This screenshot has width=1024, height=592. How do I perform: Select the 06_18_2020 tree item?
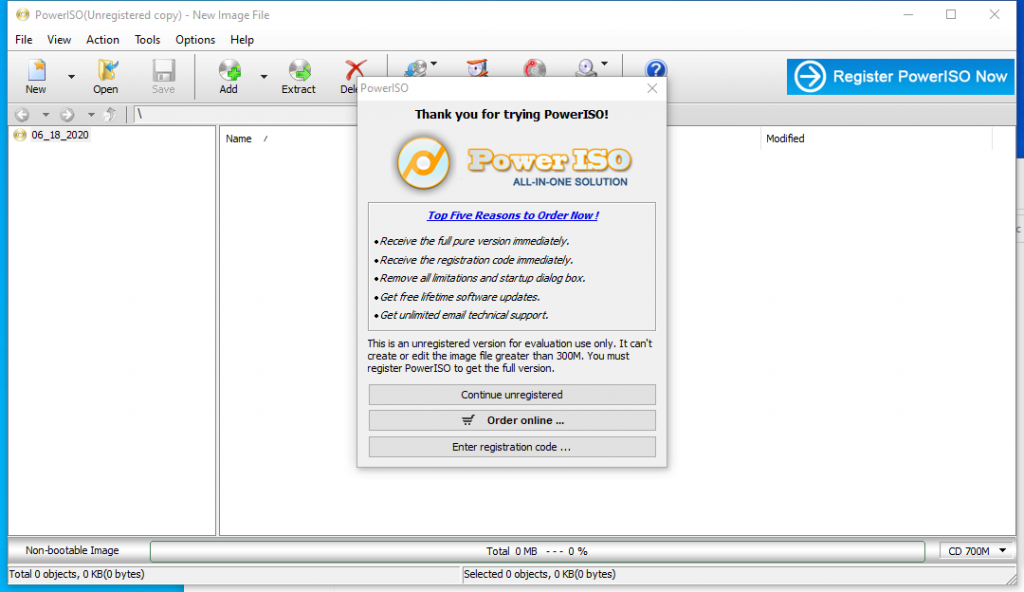pyautogui.click(x=60, y=135)
